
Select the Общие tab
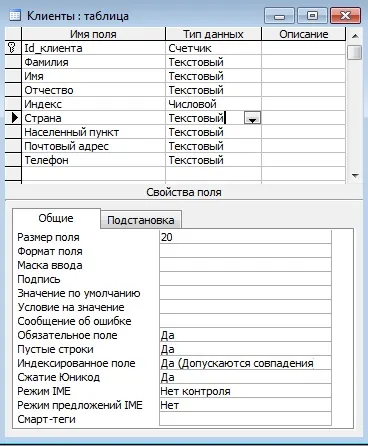click(56, 218)
